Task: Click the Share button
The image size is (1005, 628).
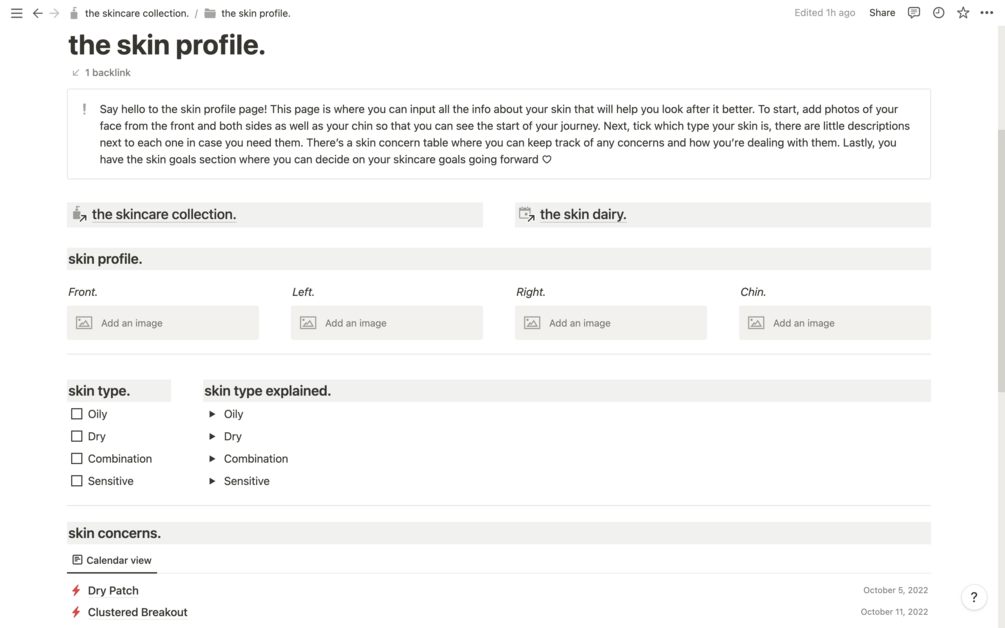Action: (x=882, y=13)
